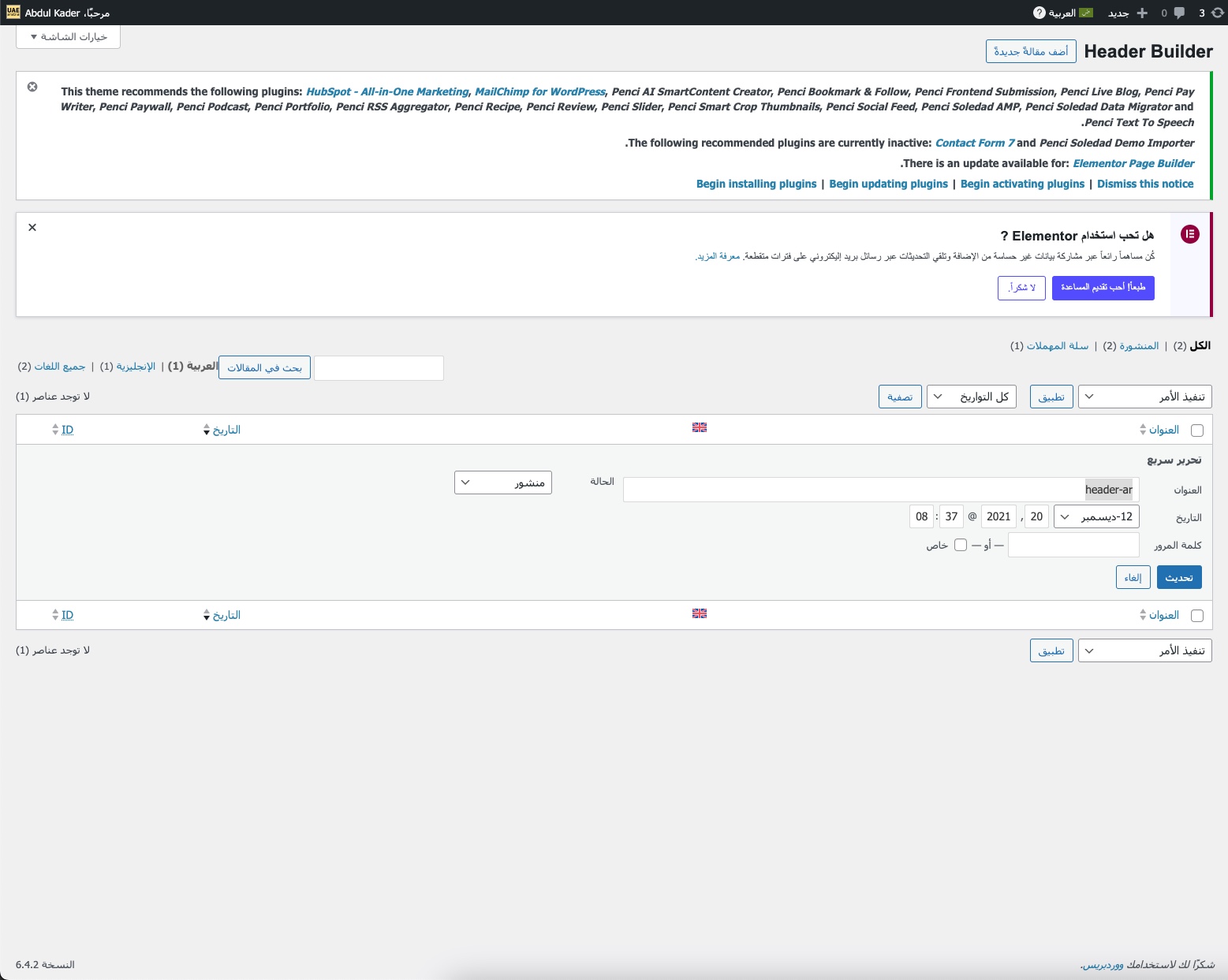
Task: Click sort arrows beside ID in table header
Action: pyautogui.click(x=55, y=430)
